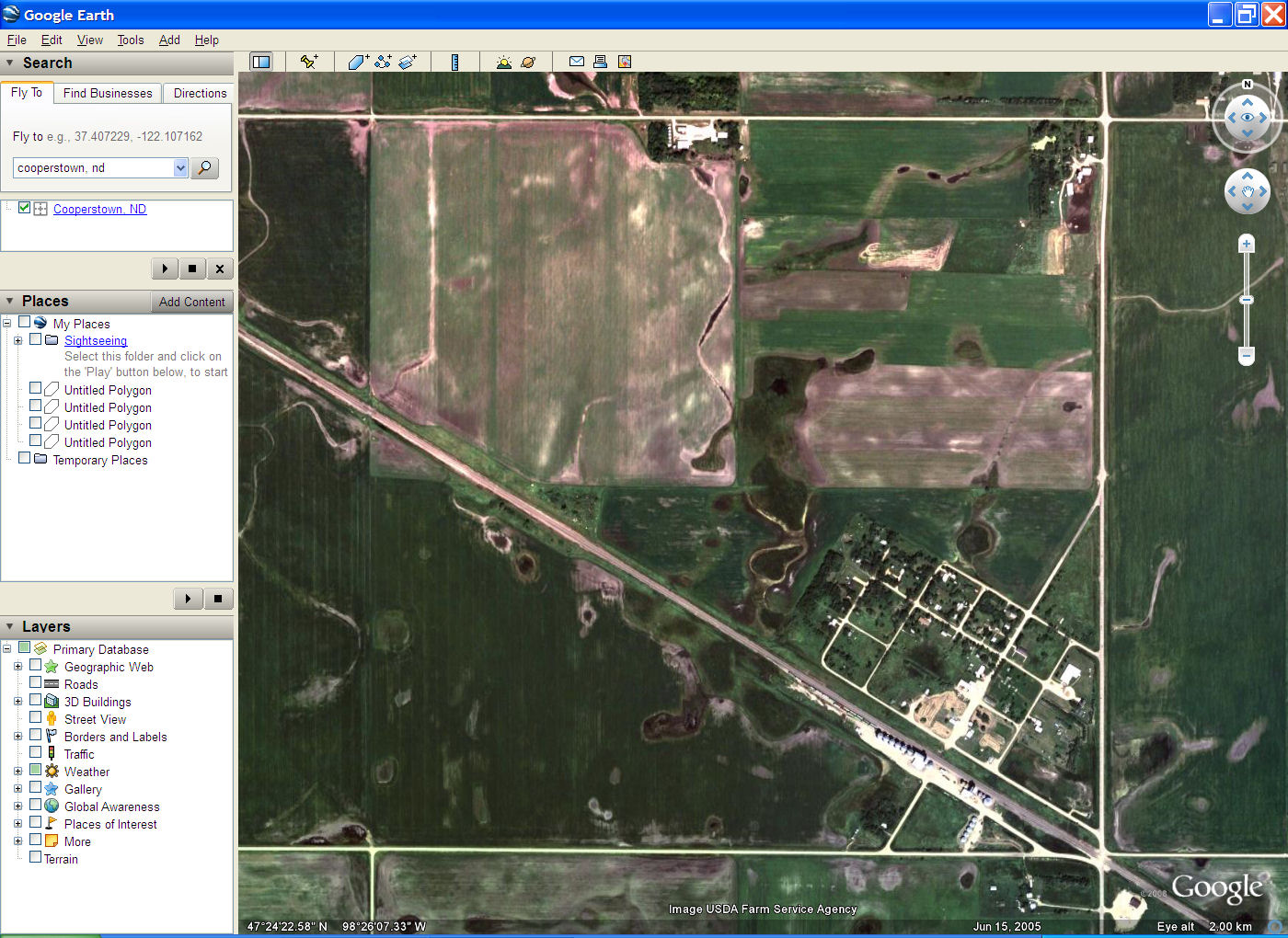Open the Tools menu
Screen dimensions: 1288x938
coord(131,40)
